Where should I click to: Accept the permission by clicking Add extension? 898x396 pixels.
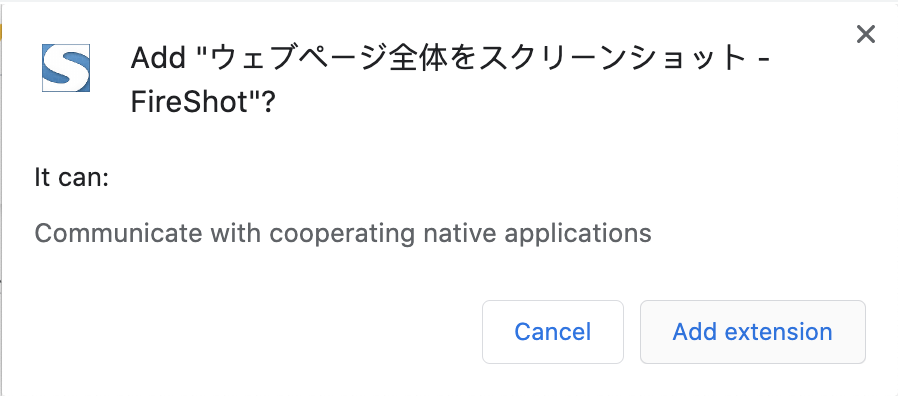pyautogui.click(x=753, y=332)
